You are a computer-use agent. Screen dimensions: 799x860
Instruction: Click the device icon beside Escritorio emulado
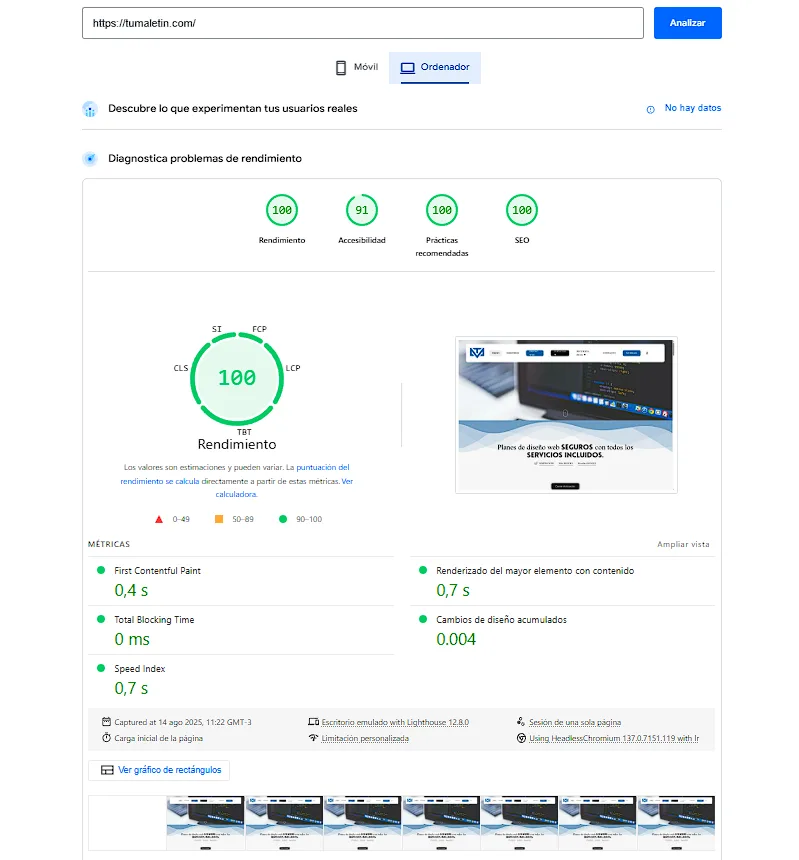(x=314, y=722)
